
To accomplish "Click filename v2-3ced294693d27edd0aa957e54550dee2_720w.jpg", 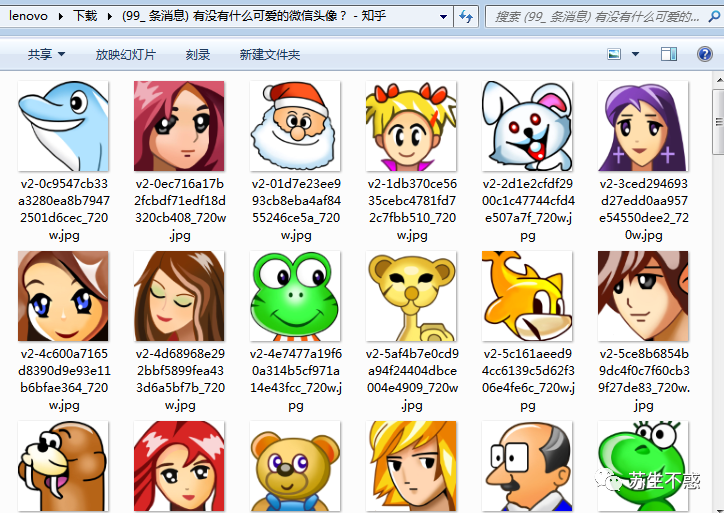I will point(644,209).
